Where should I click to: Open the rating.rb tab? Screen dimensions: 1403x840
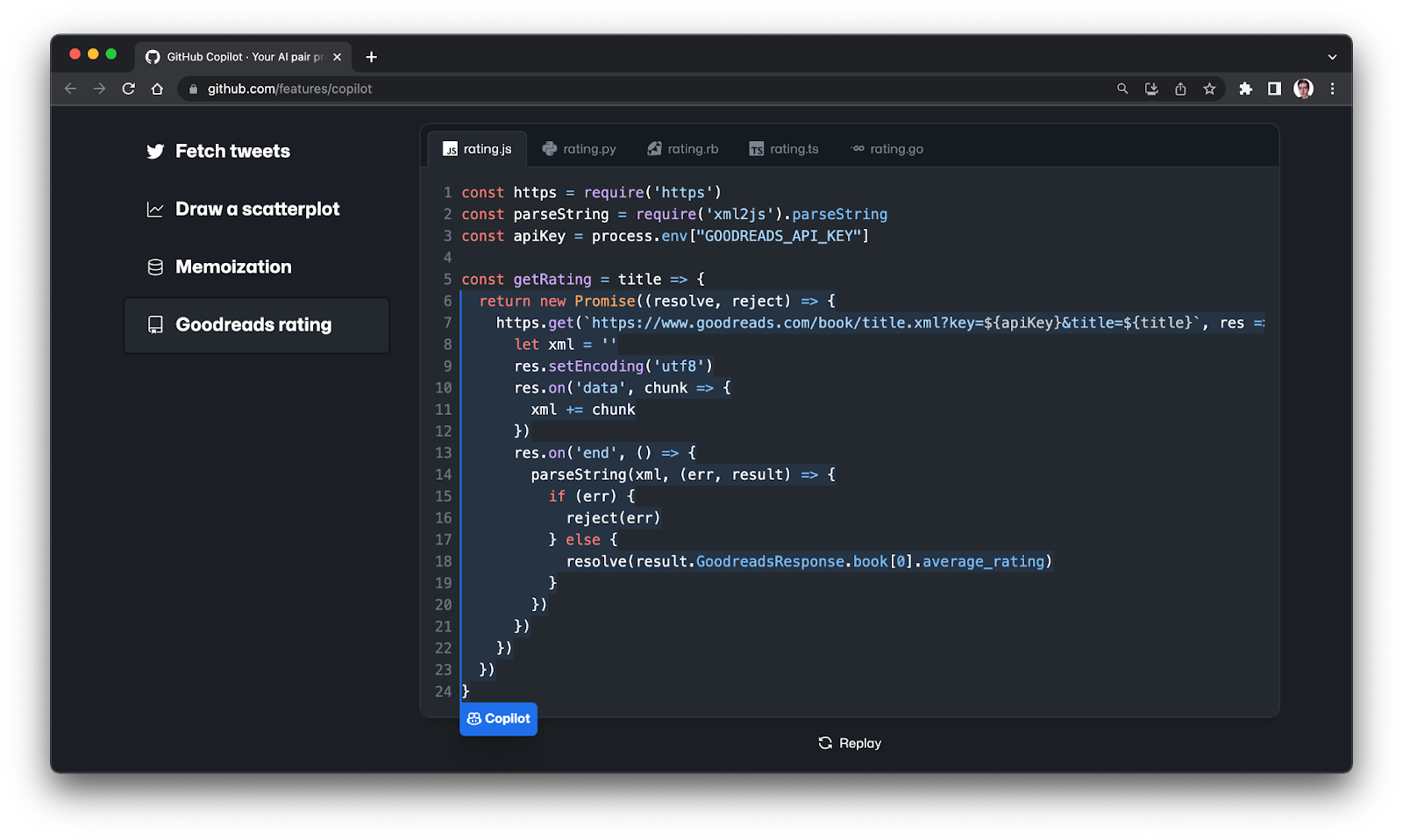pos(683,149)
